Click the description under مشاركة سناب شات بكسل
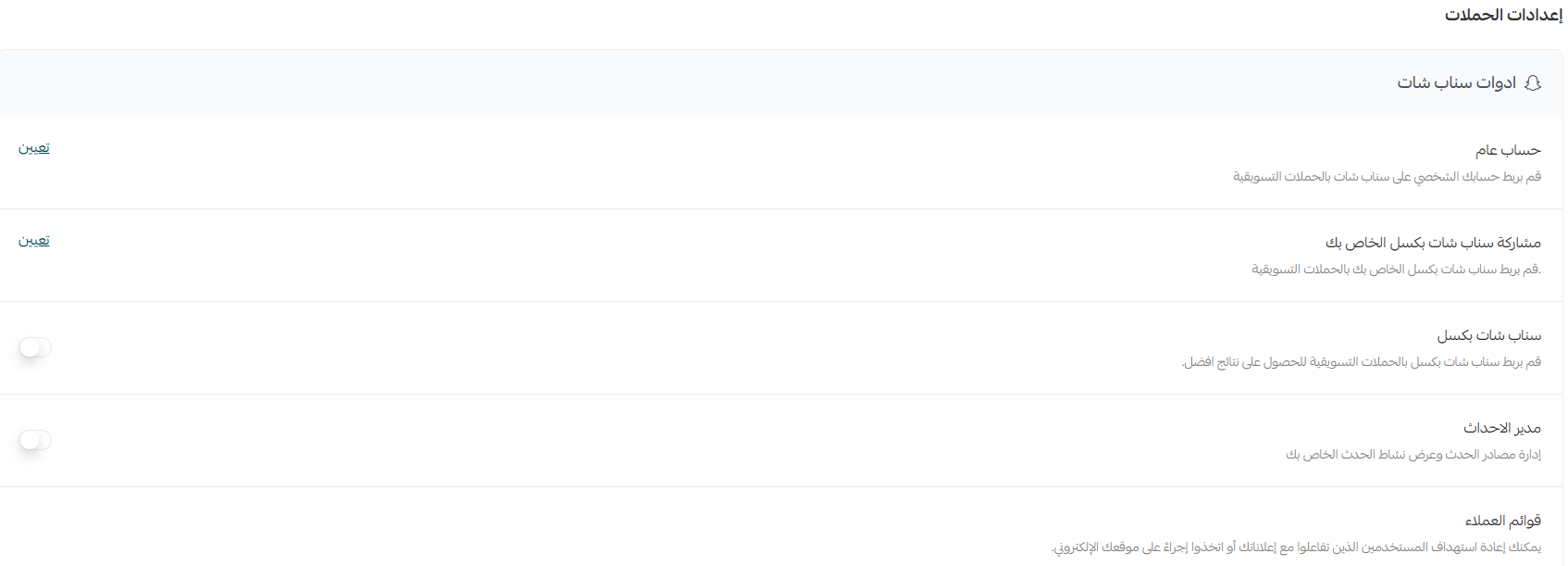Image resolution: width=1568 pixels, height=566 pixels. pyautogui.click(x=1397, y=270)
